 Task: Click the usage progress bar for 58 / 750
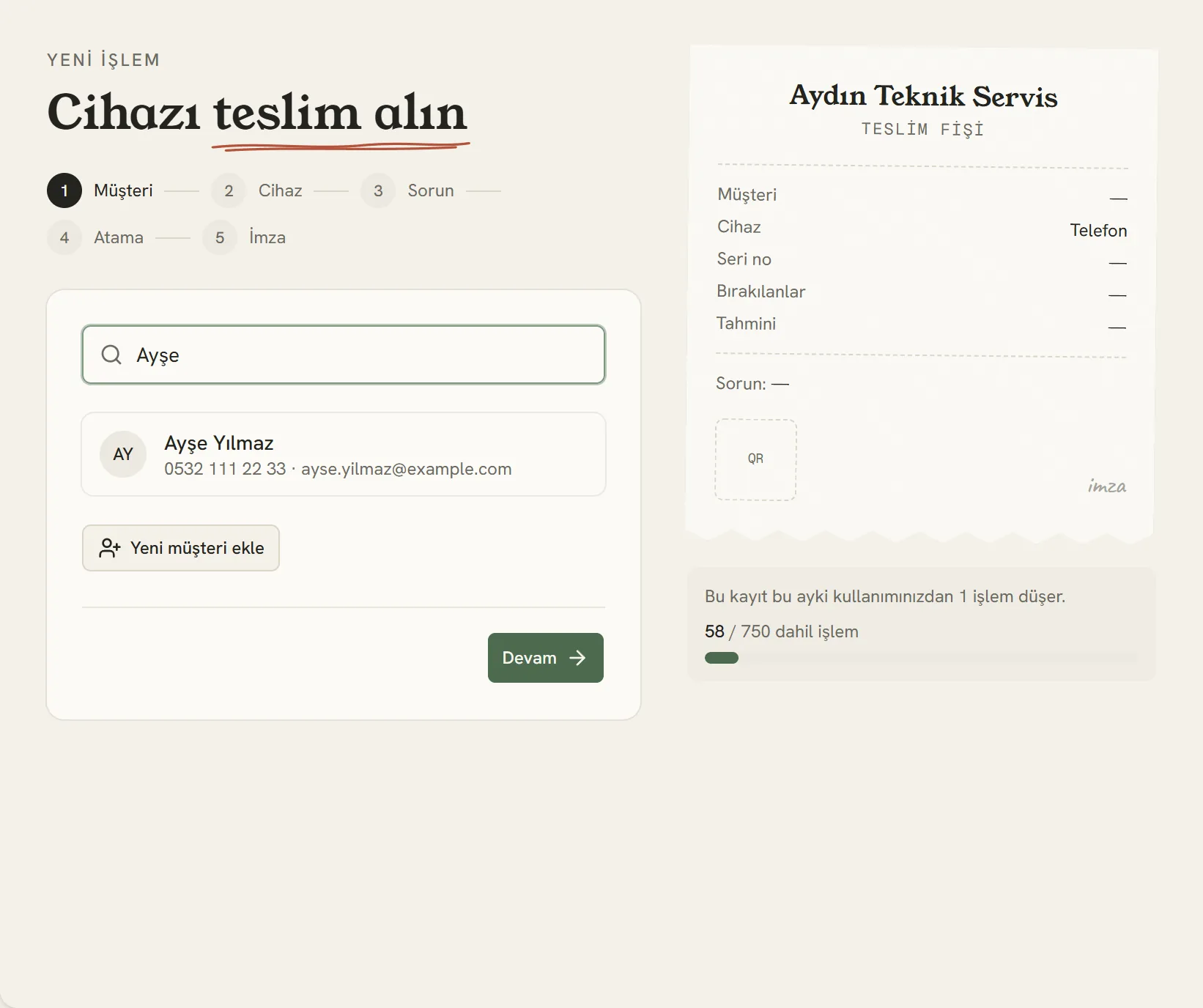pos(921,658)
